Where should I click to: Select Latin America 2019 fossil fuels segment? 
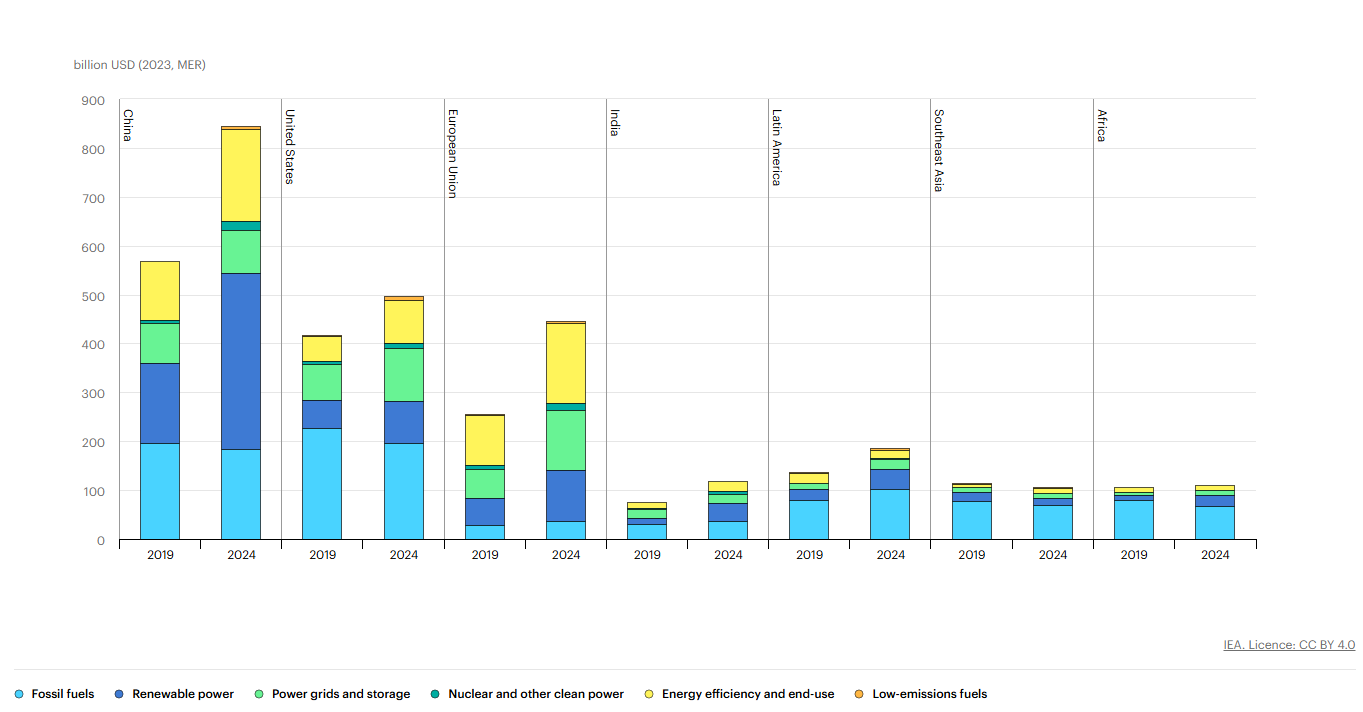point(809,520)
